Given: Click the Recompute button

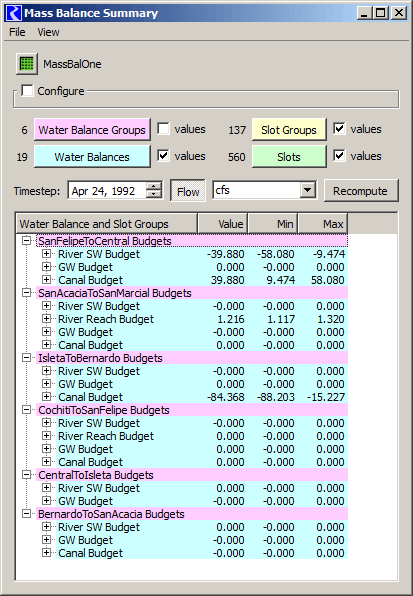Looking at the screenshot, I should click(x=361, y=191).
